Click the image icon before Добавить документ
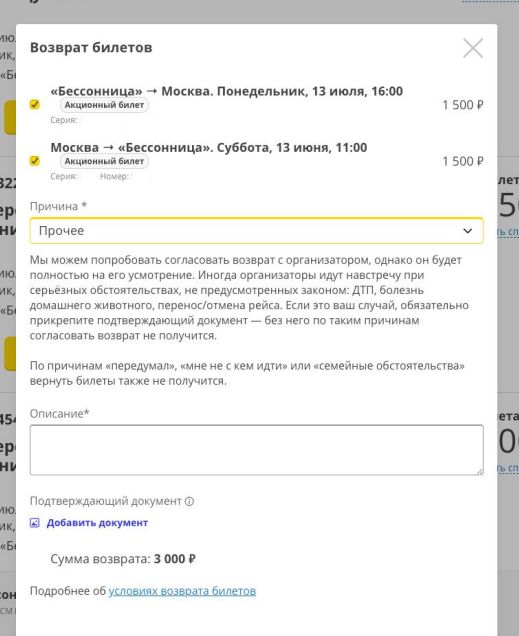Screen dimensions: 519x636 [x=35, y=523]
